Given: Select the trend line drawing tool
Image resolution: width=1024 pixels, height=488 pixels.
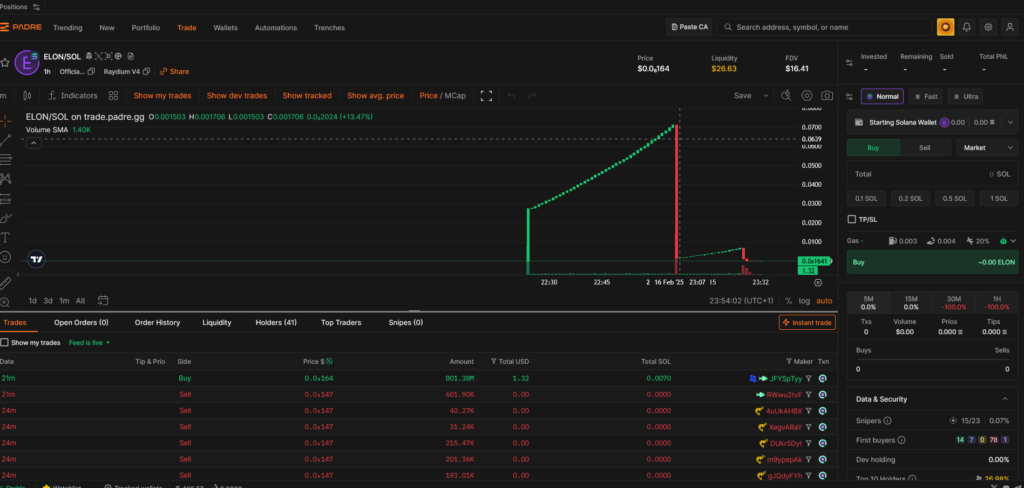Looking at the screenshot, I should coord(5,140).
